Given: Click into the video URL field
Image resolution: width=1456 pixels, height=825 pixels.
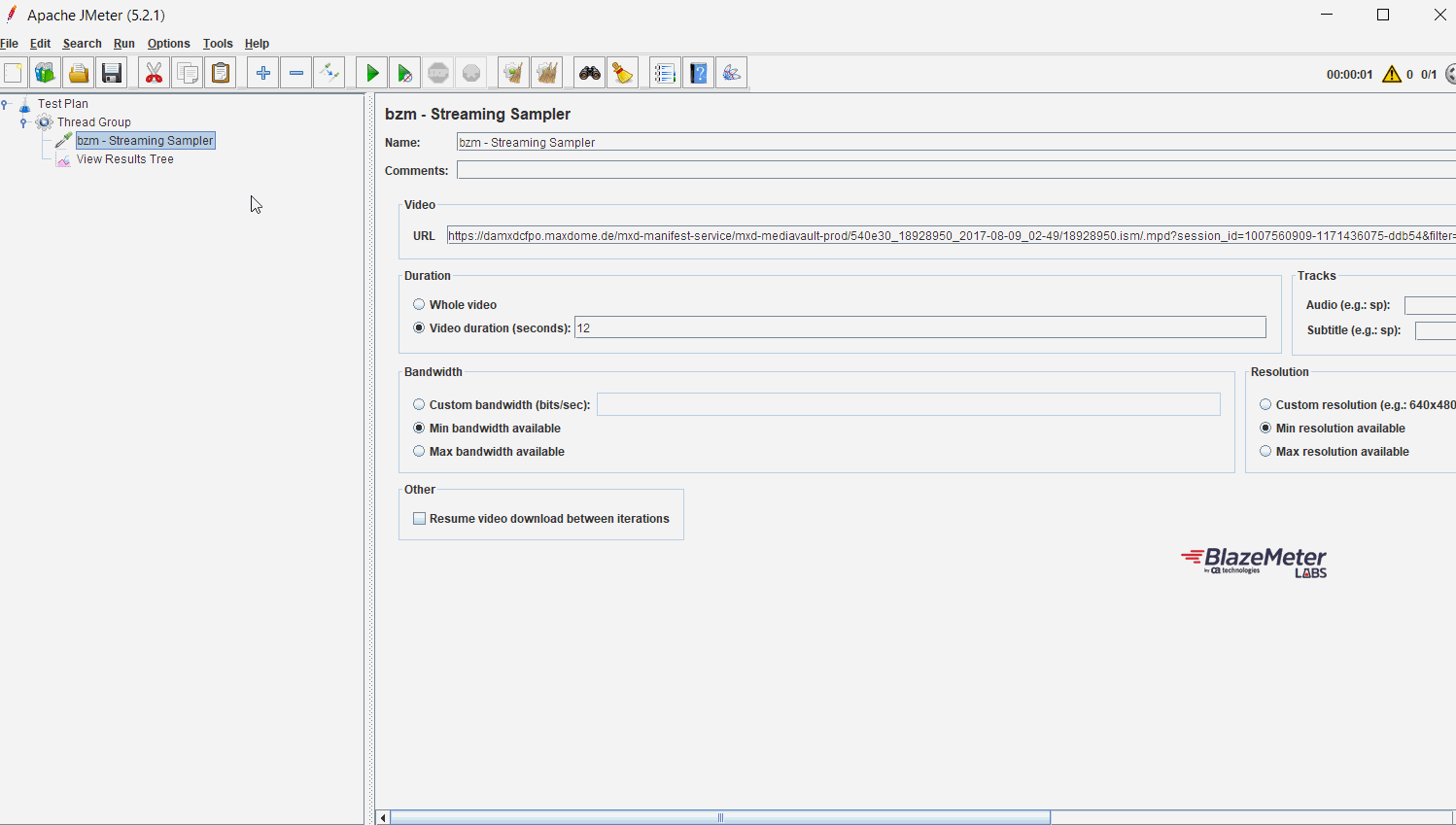Looking at the screenshot, I should [952, 235].
